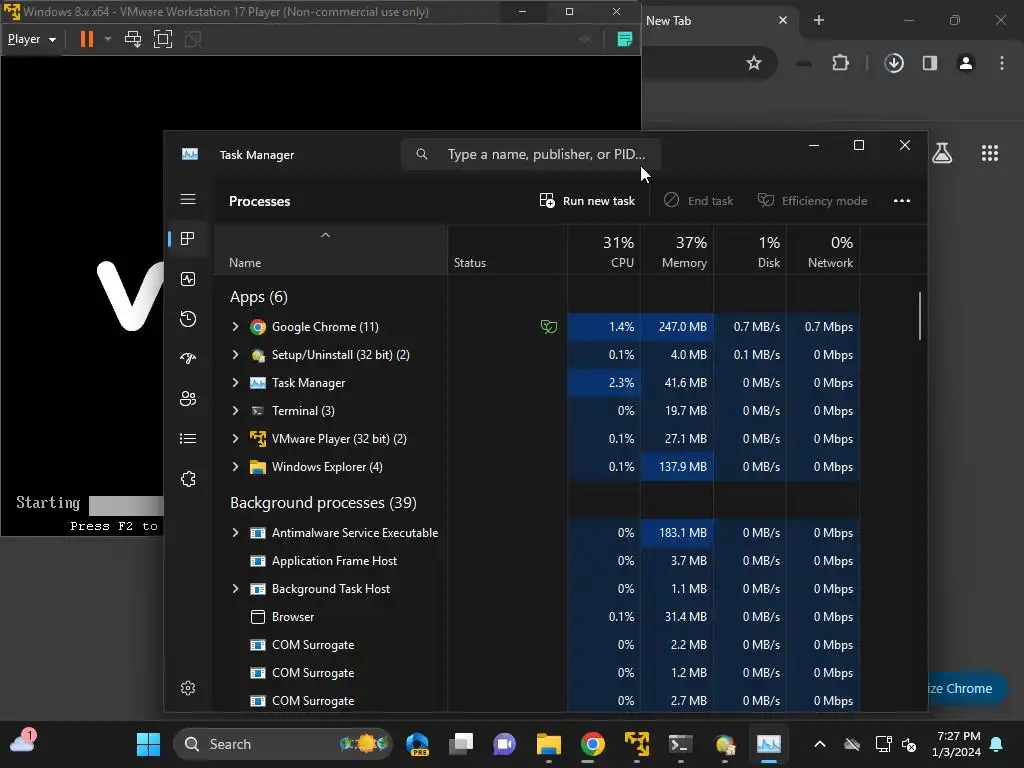Sort processes by Memory column
1024x768 pixels.
677,250
